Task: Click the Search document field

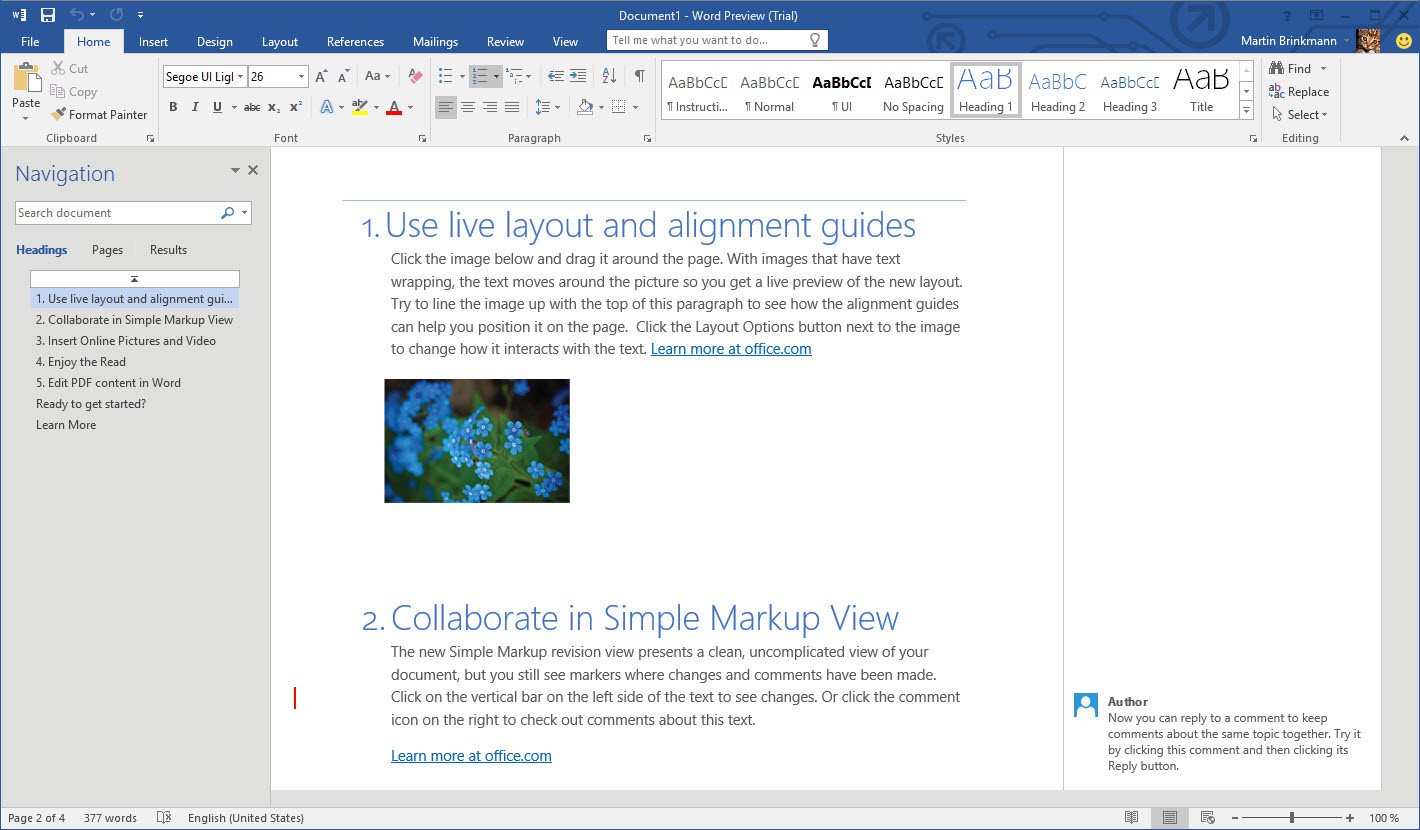Action: pyautogui.click(x=120, y=212)
